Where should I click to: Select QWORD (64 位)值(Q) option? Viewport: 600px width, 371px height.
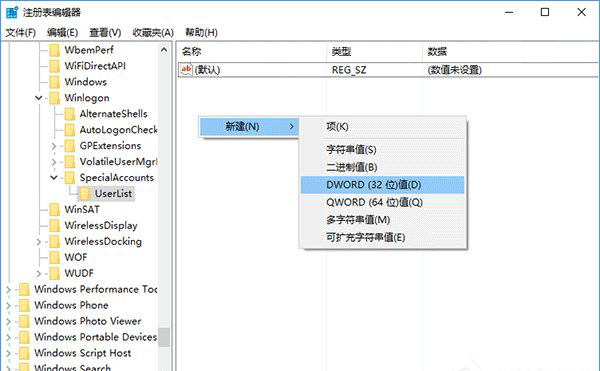pyautogui.click(x=383, y=202)
